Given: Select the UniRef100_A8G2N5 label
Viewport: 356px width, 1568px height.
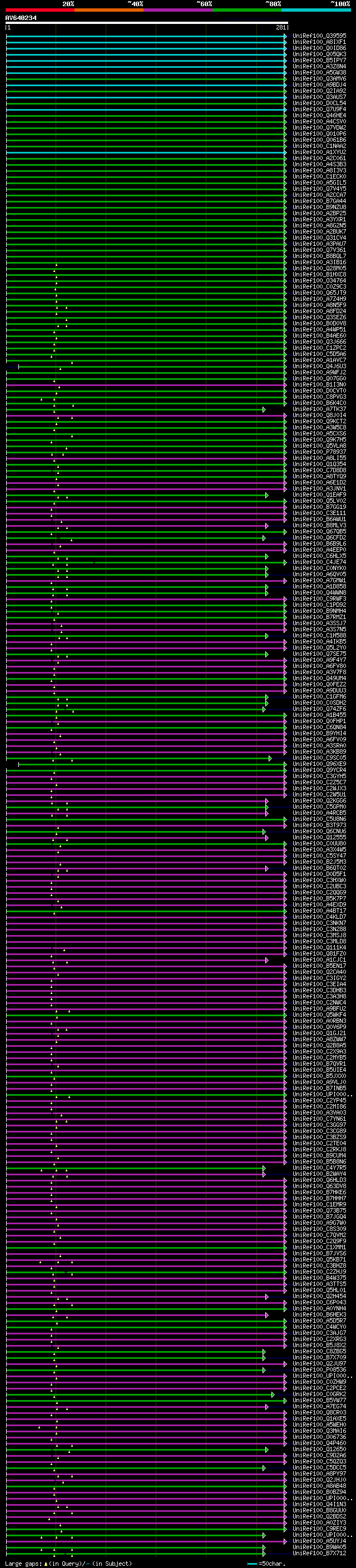Looking at the screenshot, I should pyautogui.click(x=319, y=225).
